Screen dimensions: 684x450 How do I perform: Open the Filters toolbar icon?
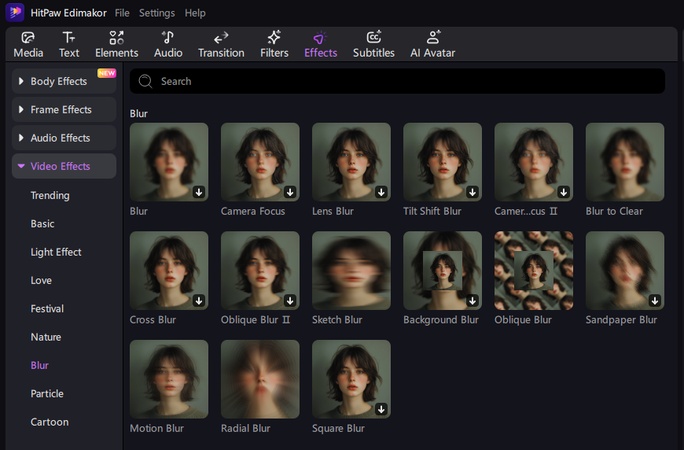[274, 38]
